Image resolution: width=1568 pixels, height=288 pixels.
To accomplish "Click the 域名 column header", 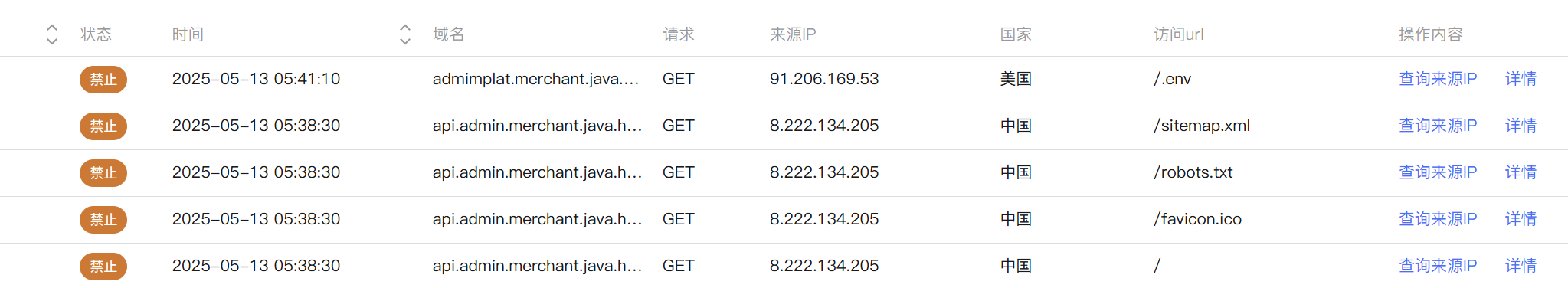I will coord(448,34).
